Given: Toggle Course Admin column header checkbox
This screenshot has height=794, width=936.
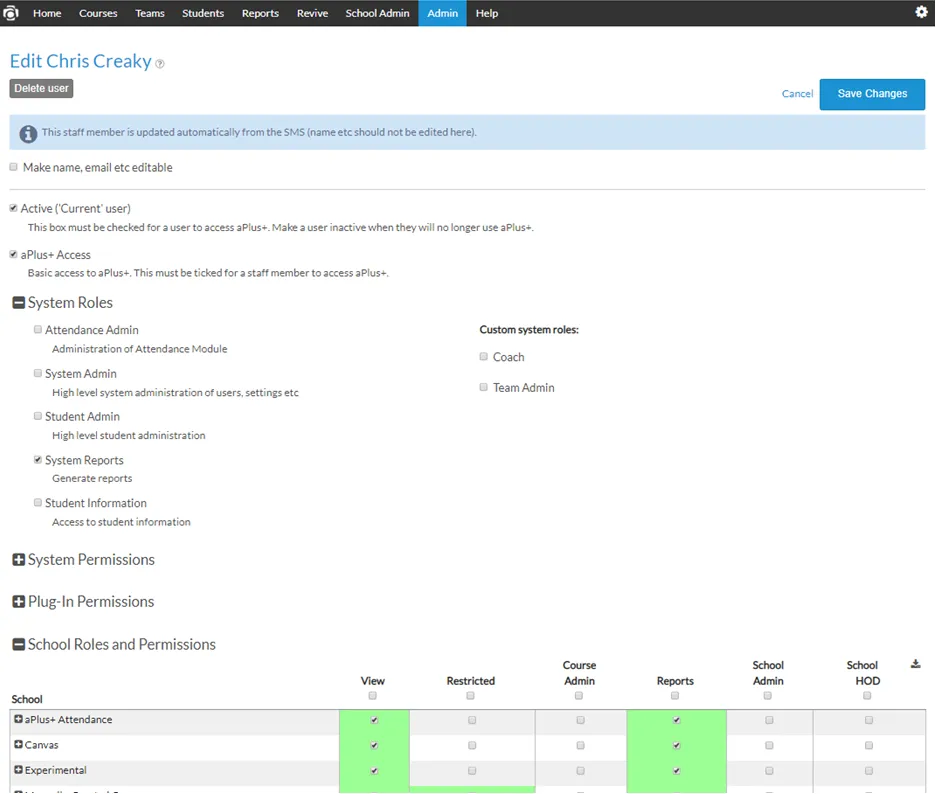Looking at the screenshot, I should pos(578,695).
